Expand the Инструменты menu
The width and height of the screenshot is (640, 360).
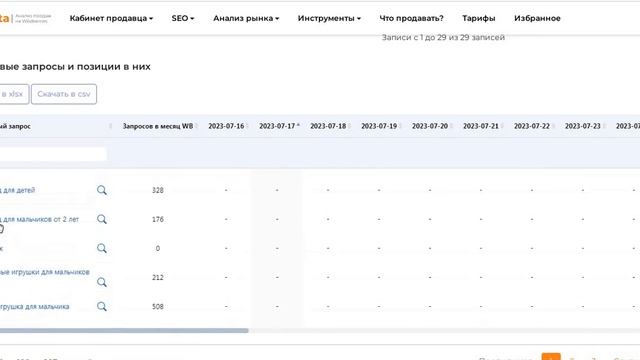pyautogui.click(x=329, y=18)
